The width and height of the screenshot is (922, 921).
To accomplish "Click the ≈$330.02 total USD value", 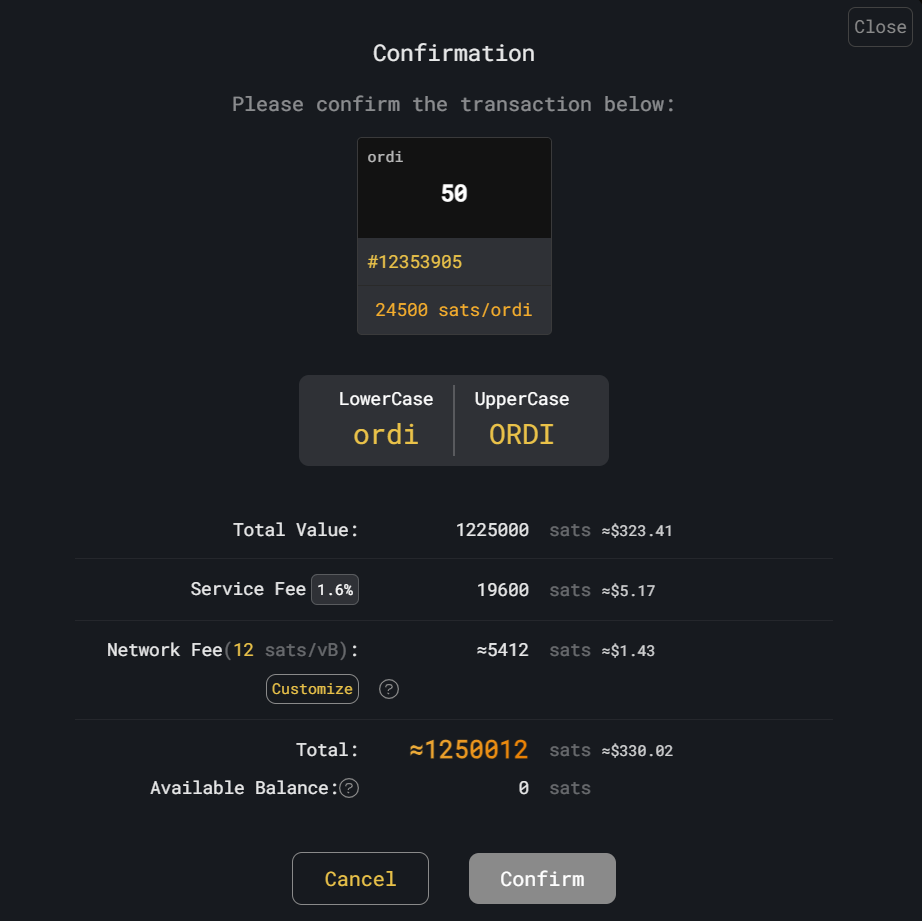I will (x=637, y=751).
